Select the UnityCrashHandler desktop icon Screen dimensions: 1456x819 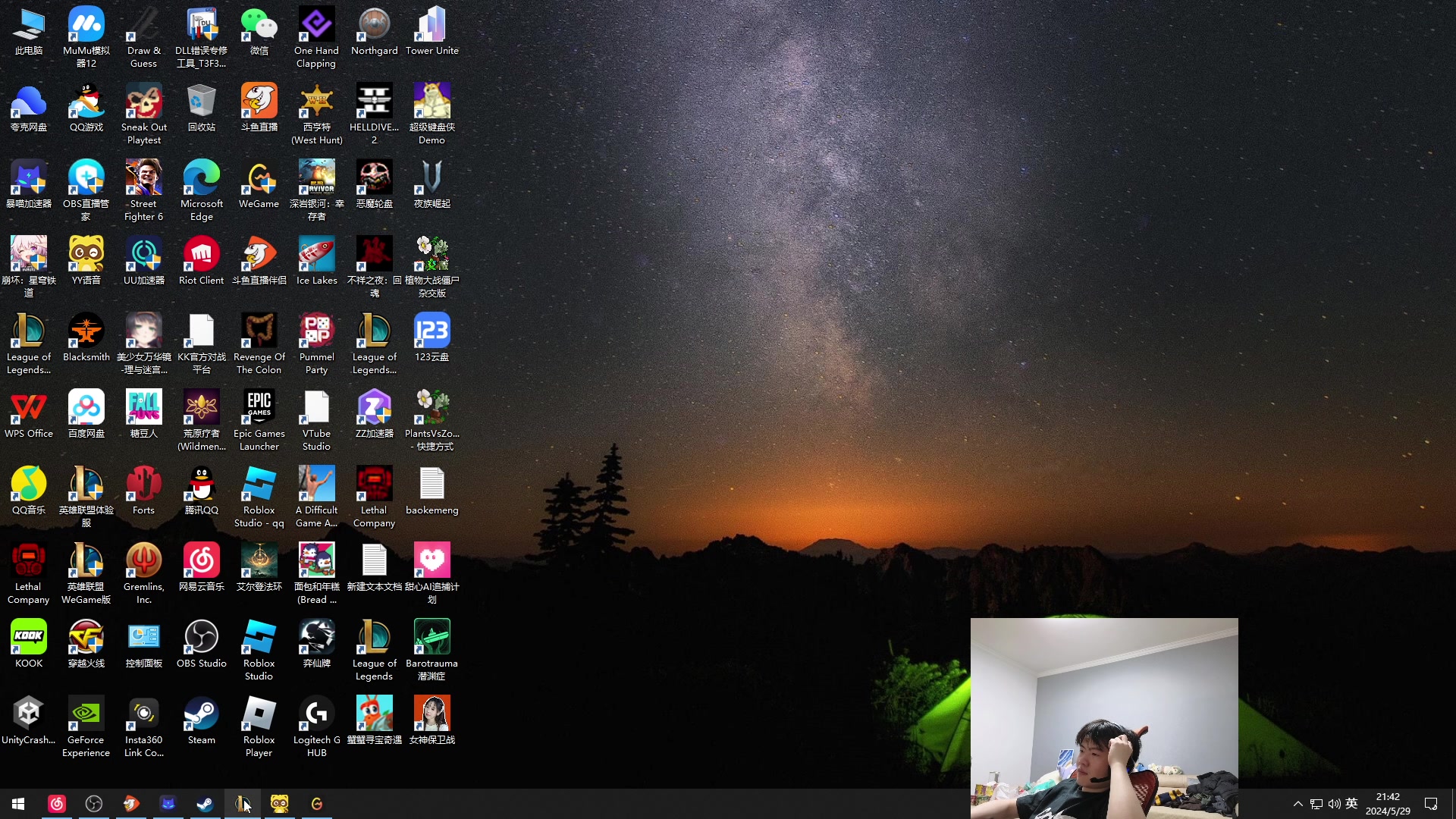(29, 721)
